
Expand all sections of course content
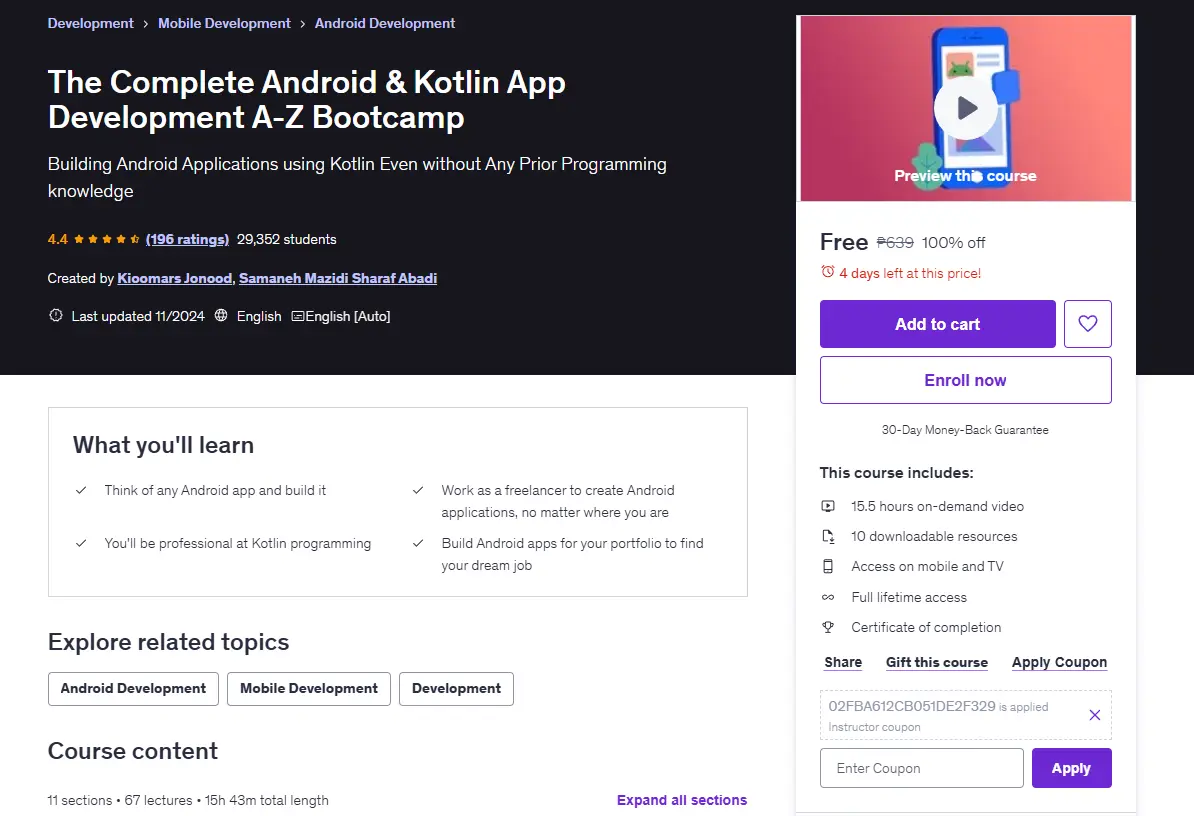pyautogui.click(x=682, y=800)
